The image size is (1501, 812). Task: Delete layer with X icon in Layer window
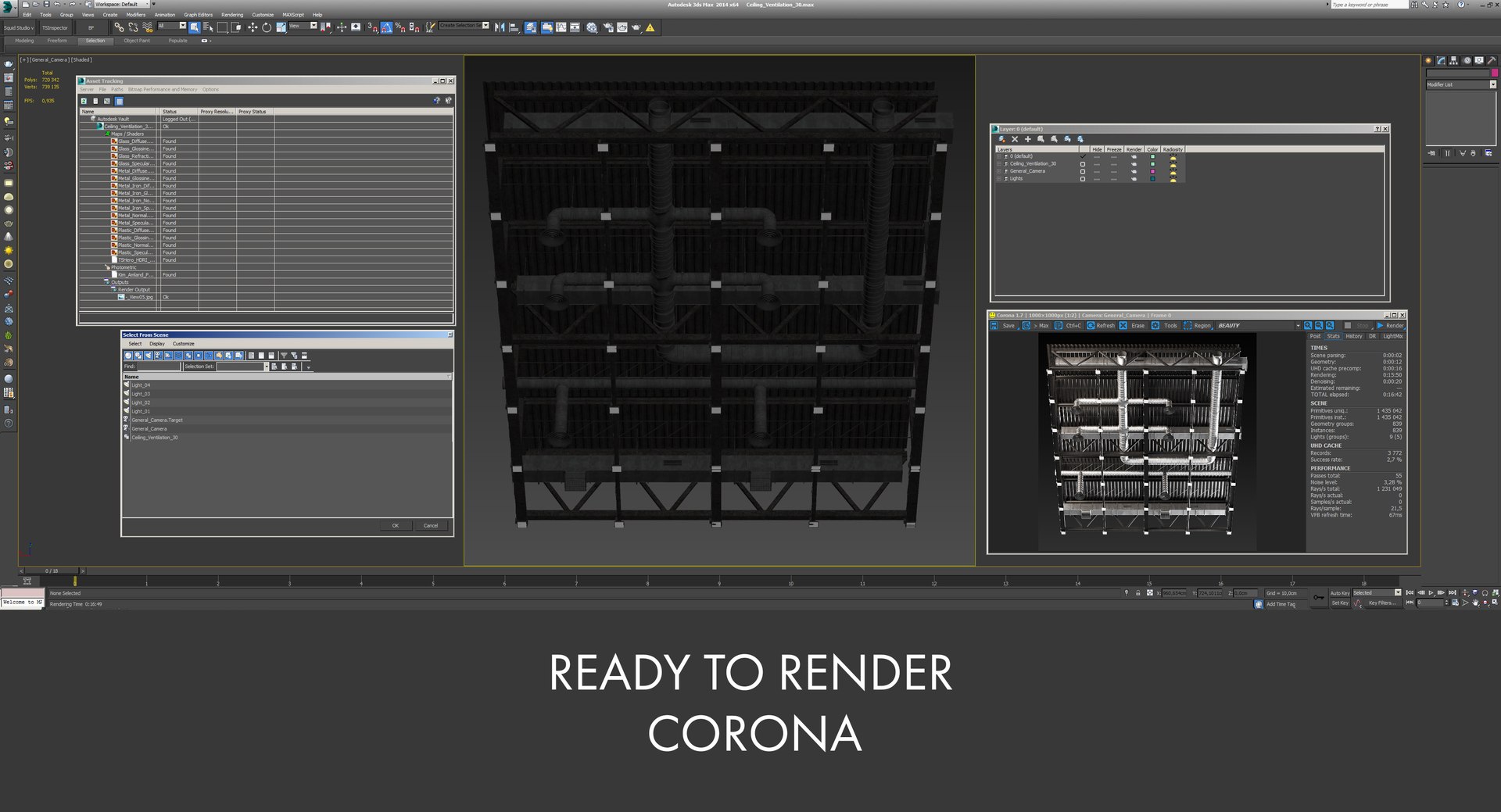tap(1015, 139)
